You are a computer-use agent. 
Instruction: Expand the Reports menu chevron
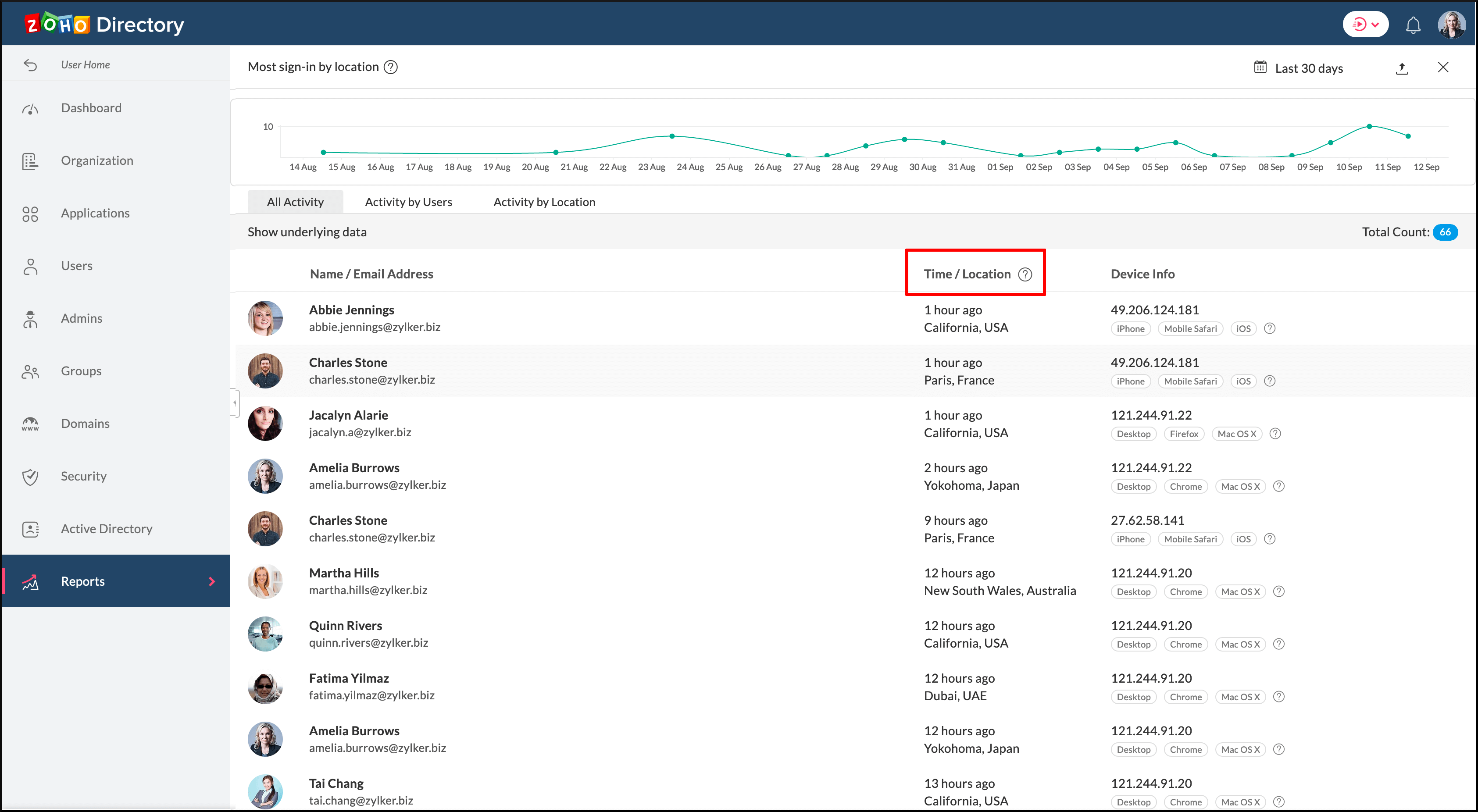pos(212,581)
